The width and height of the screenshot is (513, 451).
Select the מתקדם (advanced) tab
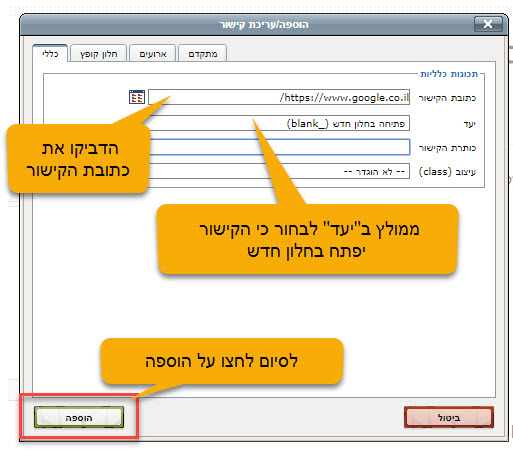tap(203, 54)
